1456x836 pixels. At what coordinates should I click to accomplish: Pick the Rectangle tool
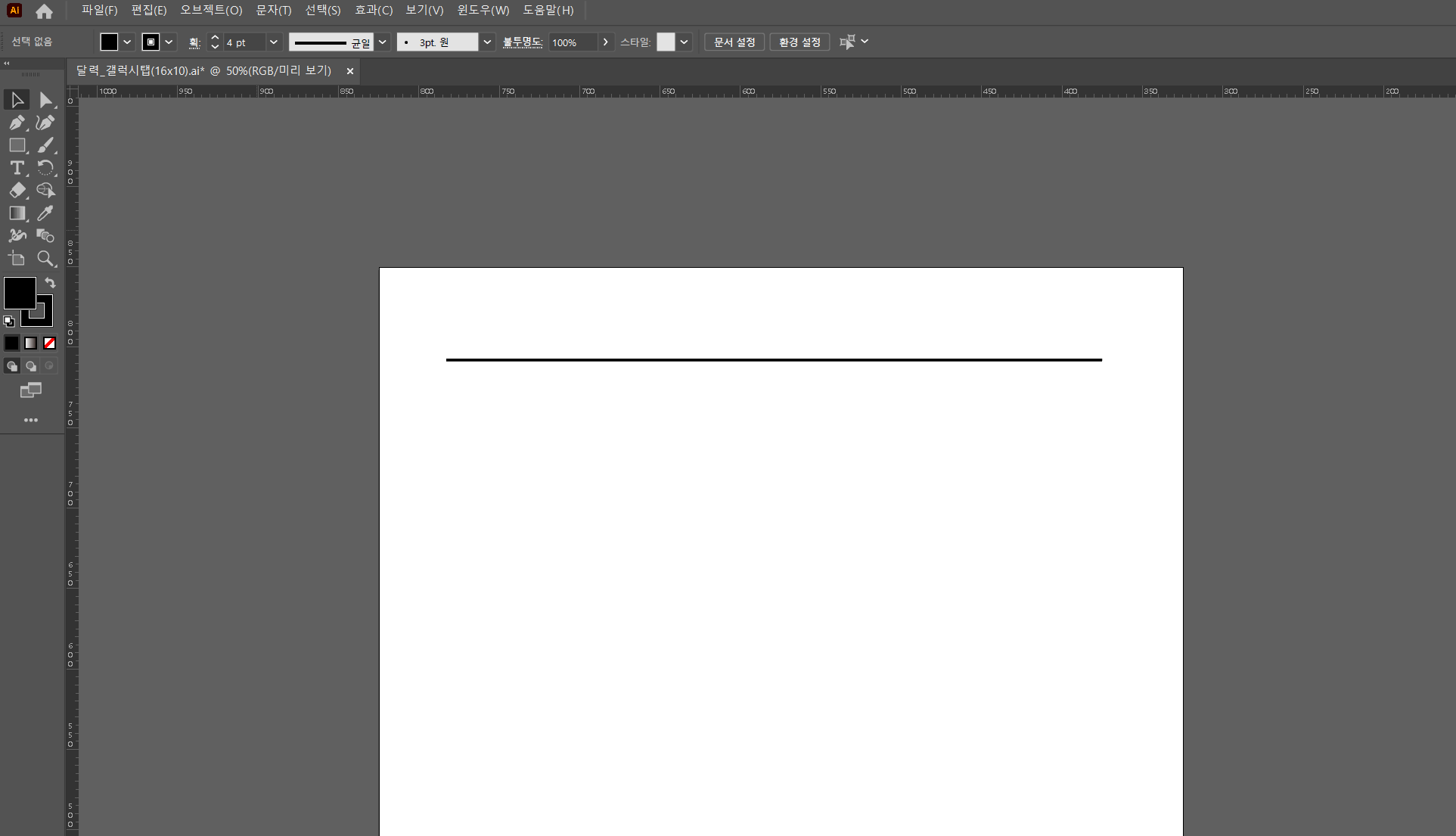tap(17, 145)
